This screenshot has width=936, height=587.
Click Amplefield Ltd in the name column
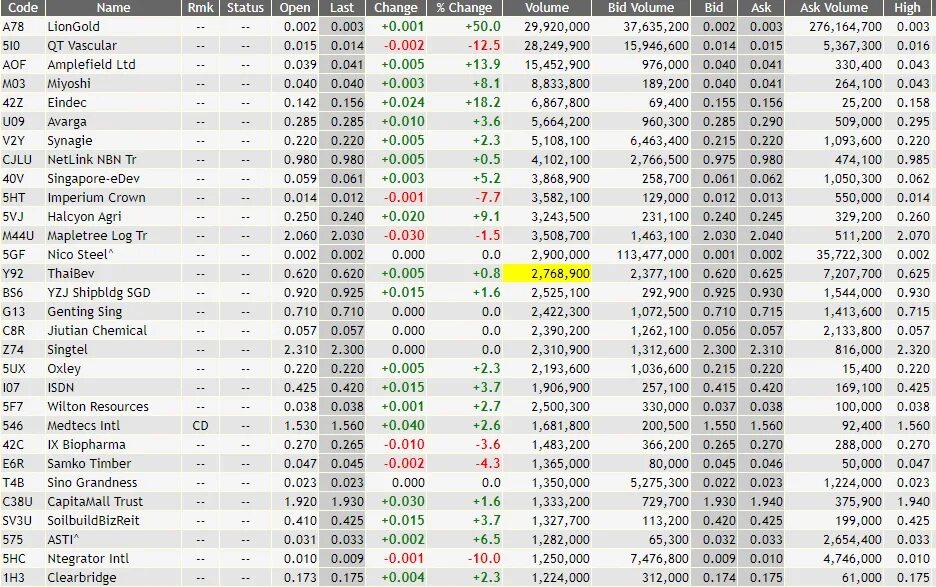tap(91, 64)
